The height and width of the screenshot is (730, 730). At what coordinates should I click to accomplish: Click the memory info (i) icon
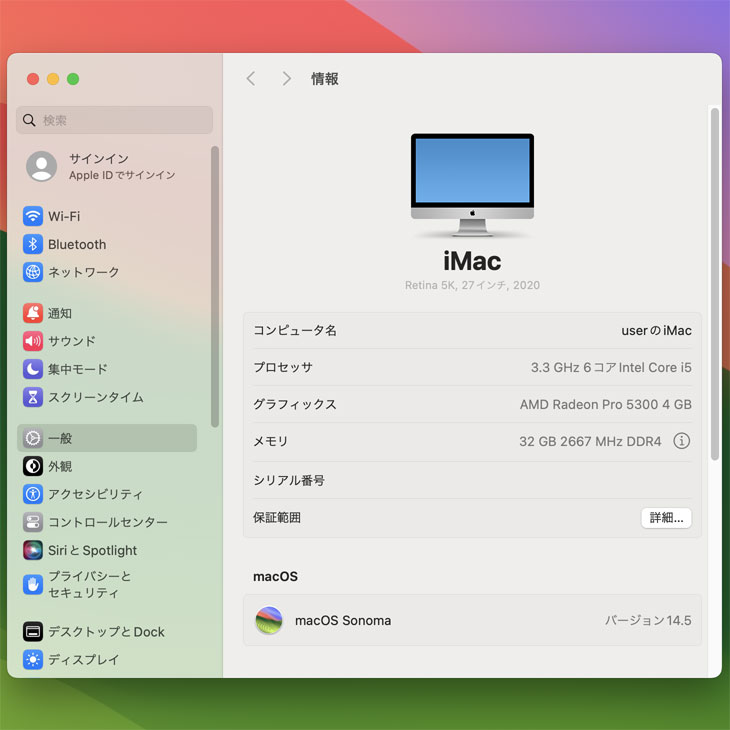[682, 441]
